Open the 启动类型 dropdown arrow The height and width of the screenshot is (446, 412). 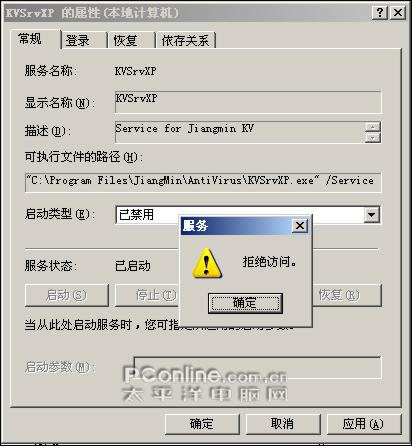(371, 215)
